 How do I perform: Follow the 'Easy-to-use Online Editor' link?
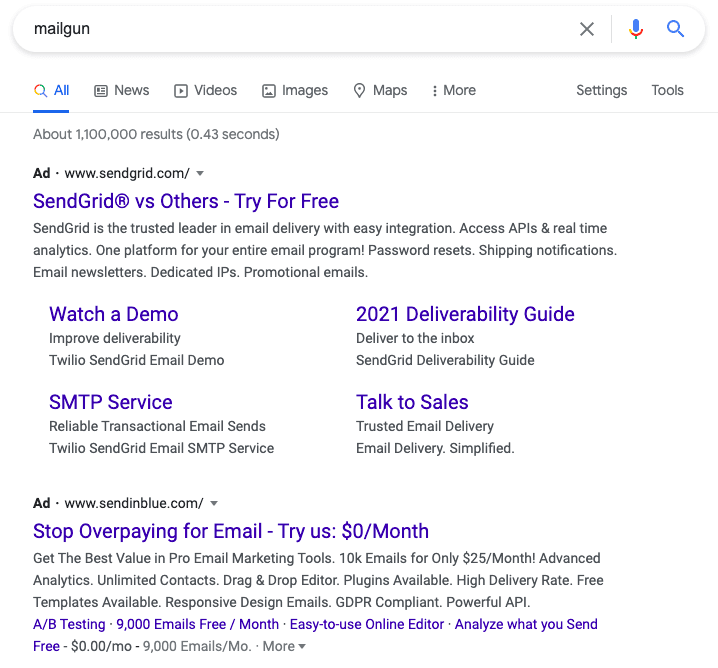pyautogui.click(x=367, y=624)
